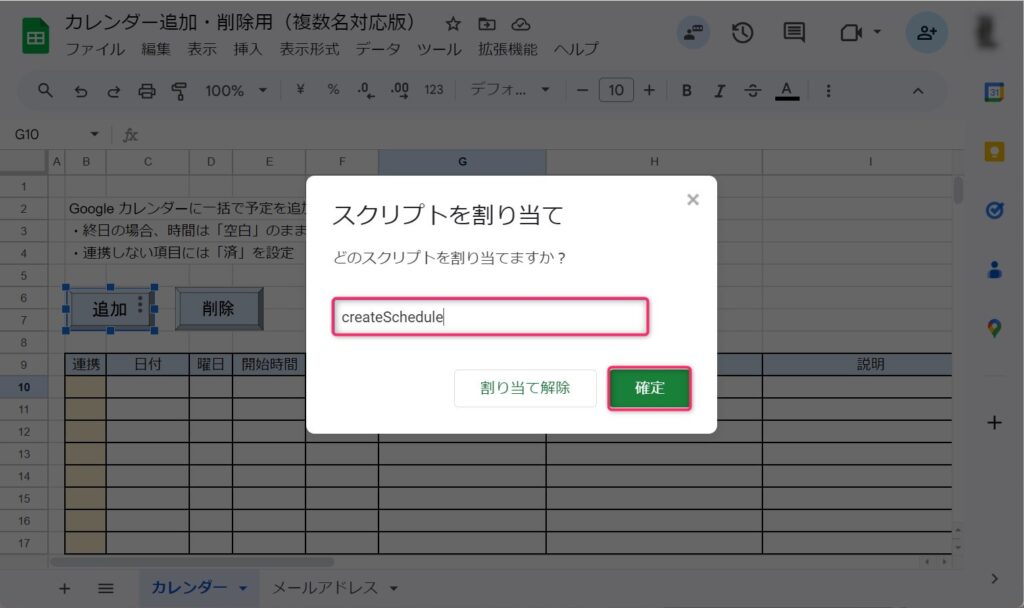
Task: Open the font family dropdown
Action: tap(510, 90)
